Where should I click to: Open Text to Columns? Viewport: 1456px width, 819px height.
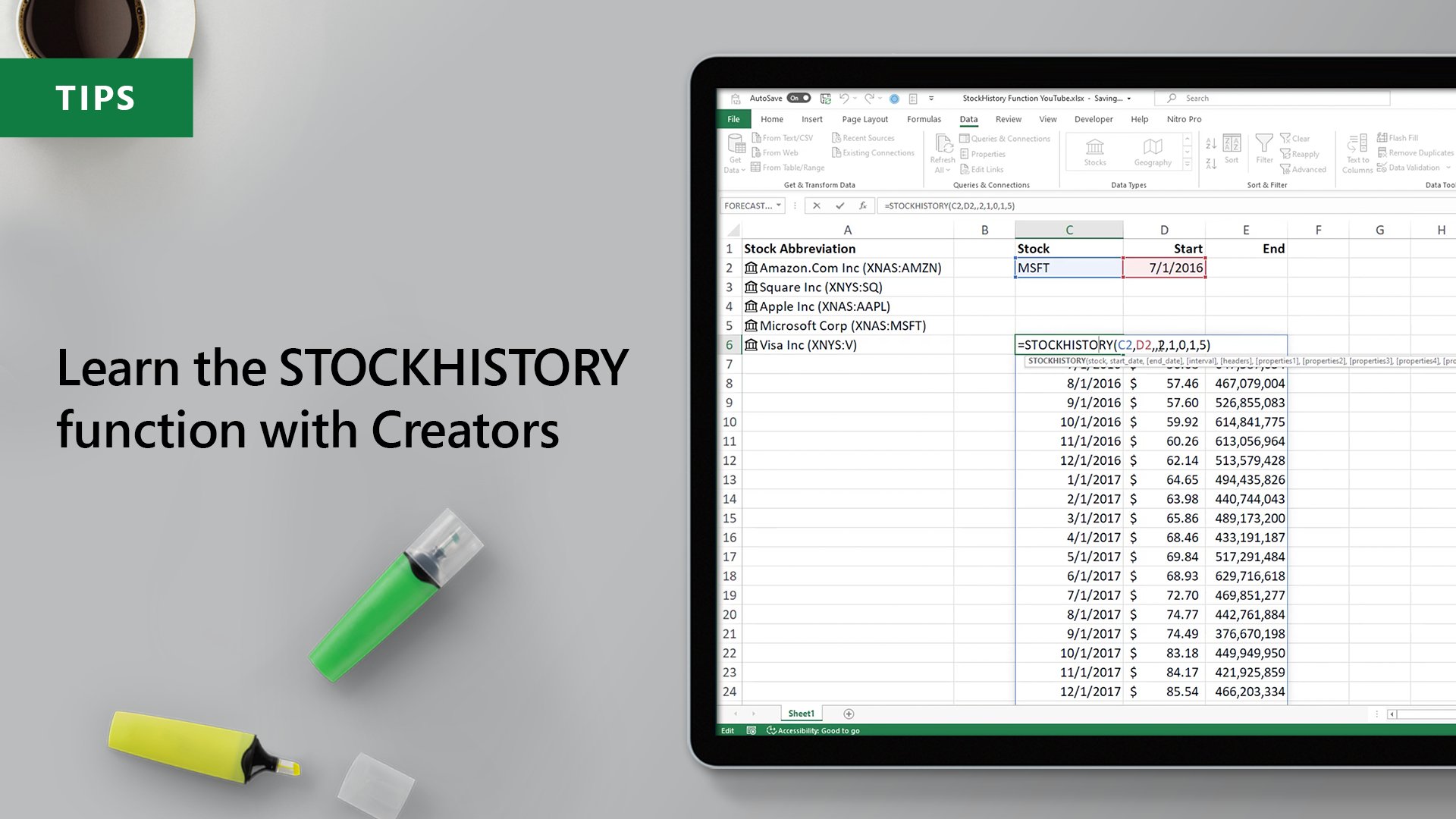pos(1357,152)
